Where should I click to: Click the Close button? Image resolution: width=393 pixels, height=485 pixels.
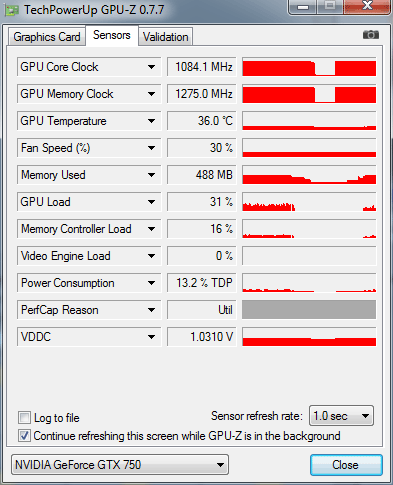(346, 465)
